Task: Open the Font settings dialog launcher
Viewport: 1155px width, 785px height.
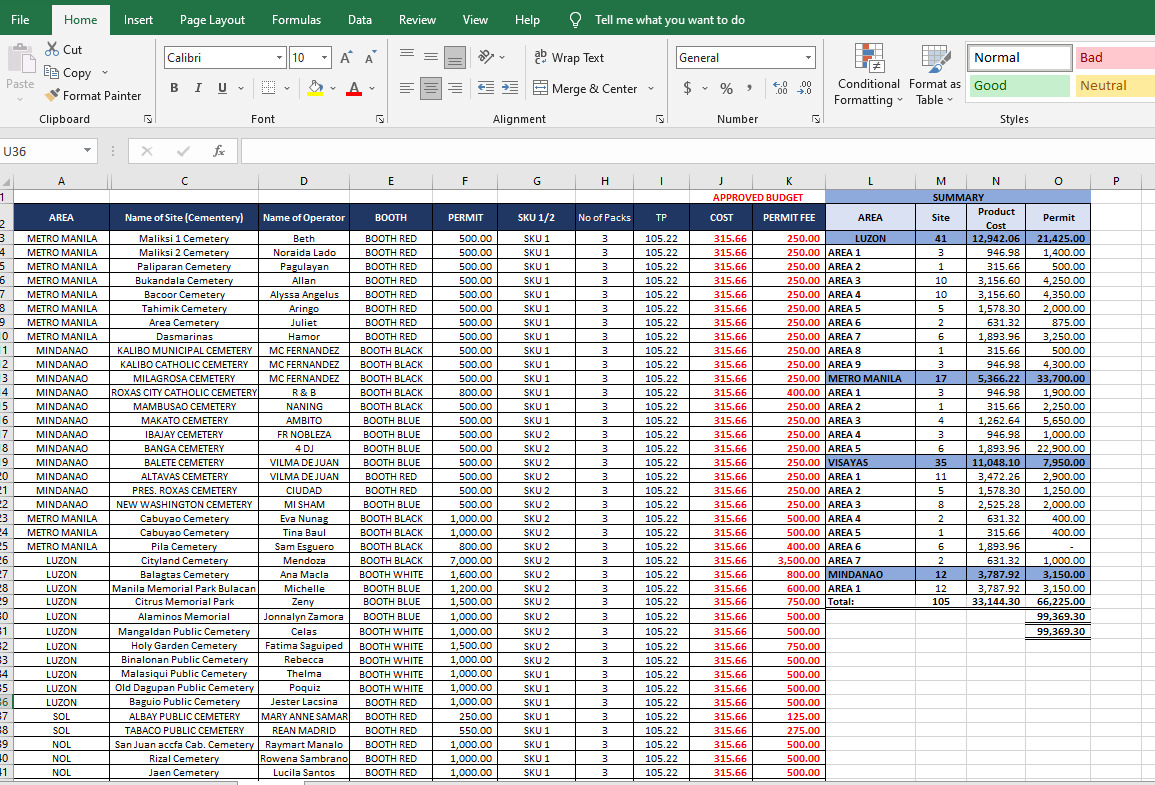Action: (x=380, y=119)
